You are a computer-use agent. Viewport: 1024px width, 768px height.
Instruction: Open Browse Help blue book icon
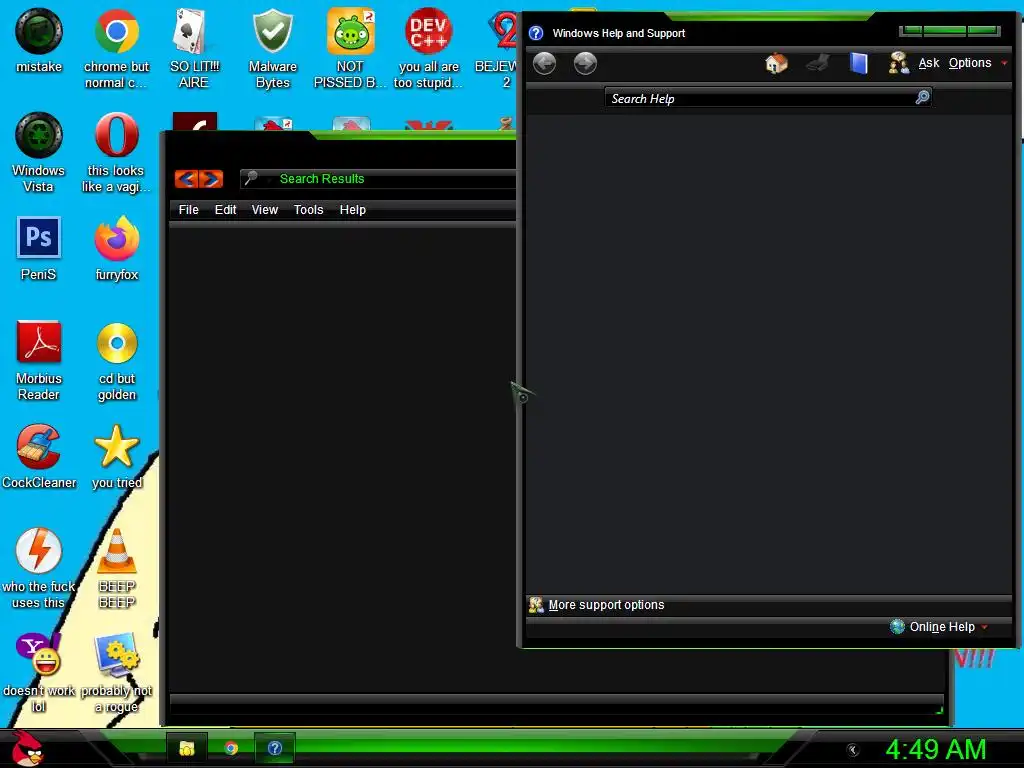pos(858,63)
